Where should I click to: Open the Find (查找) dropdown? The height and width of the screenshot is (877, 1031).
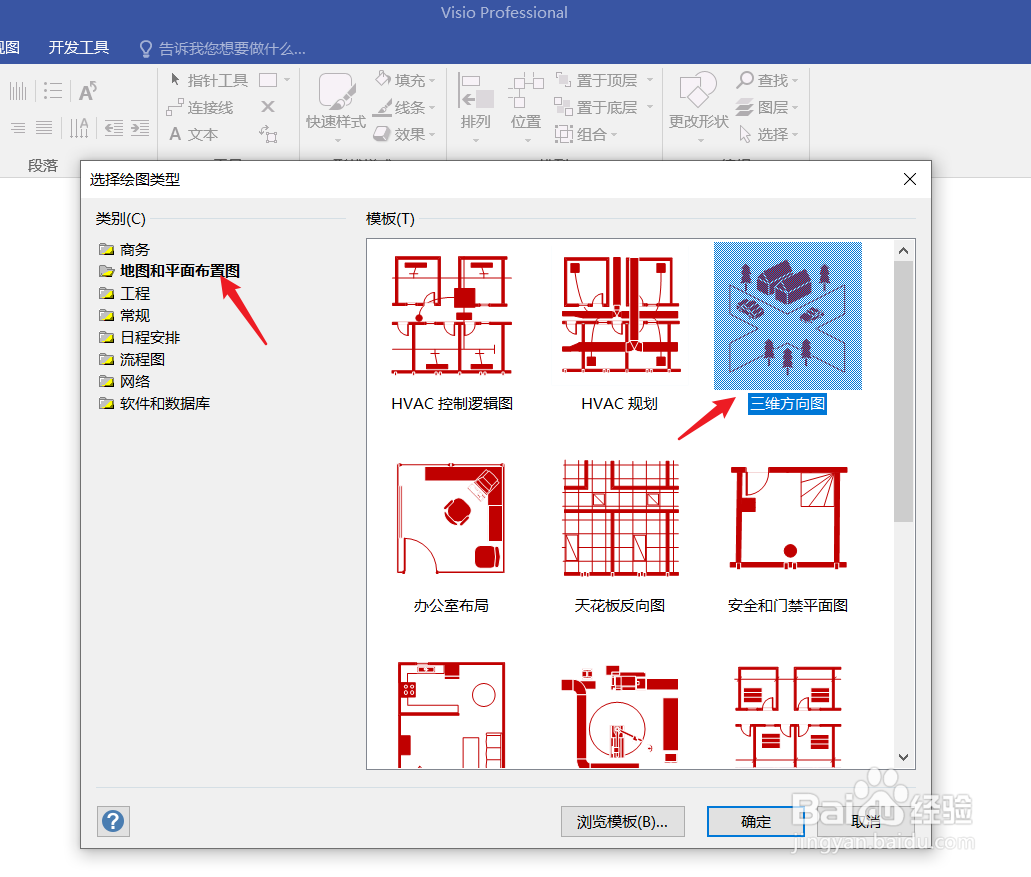(767, 80)
